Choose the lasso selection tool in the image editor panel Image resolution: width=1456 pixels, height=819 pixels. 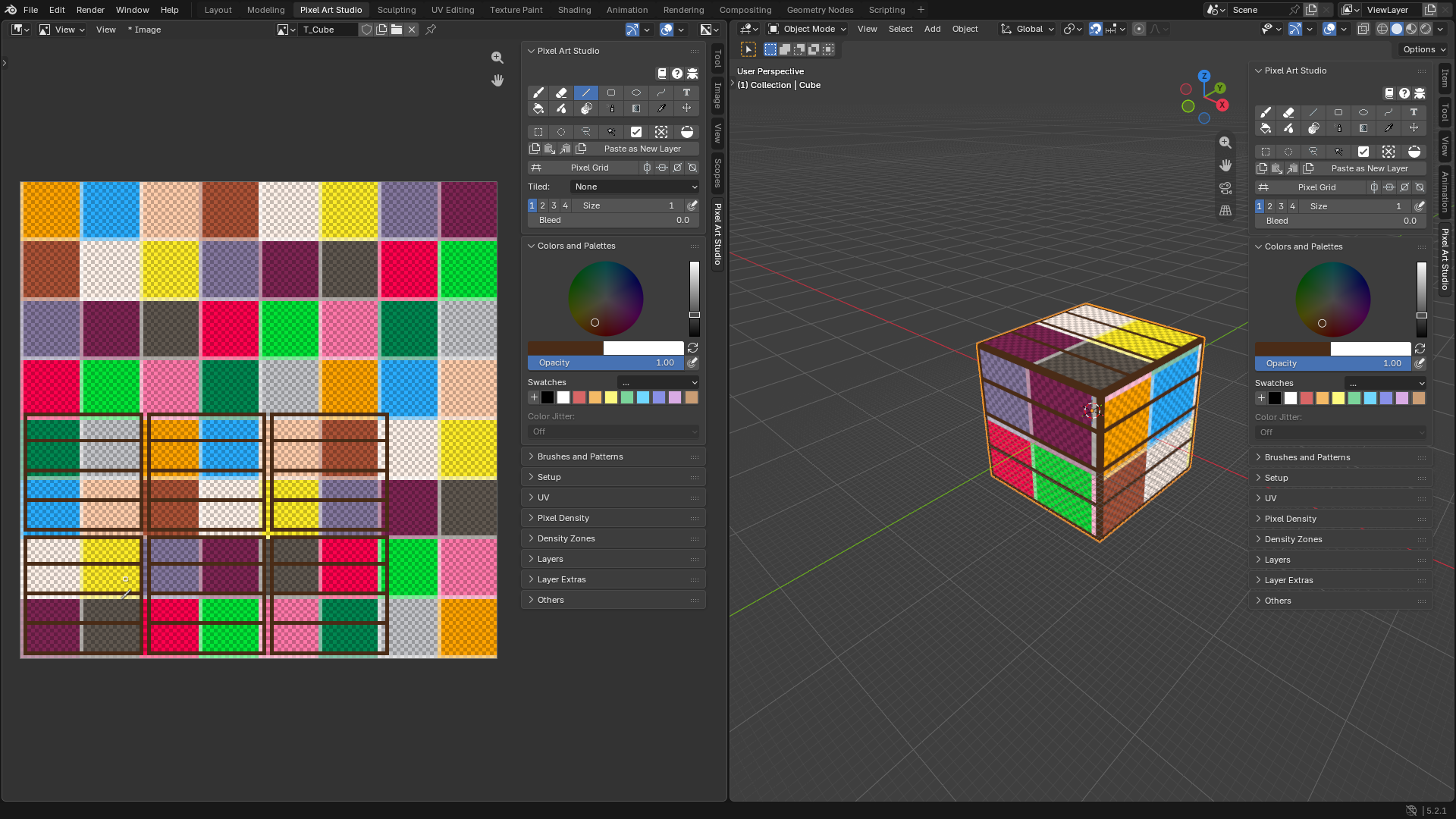(x=586, y=132)
